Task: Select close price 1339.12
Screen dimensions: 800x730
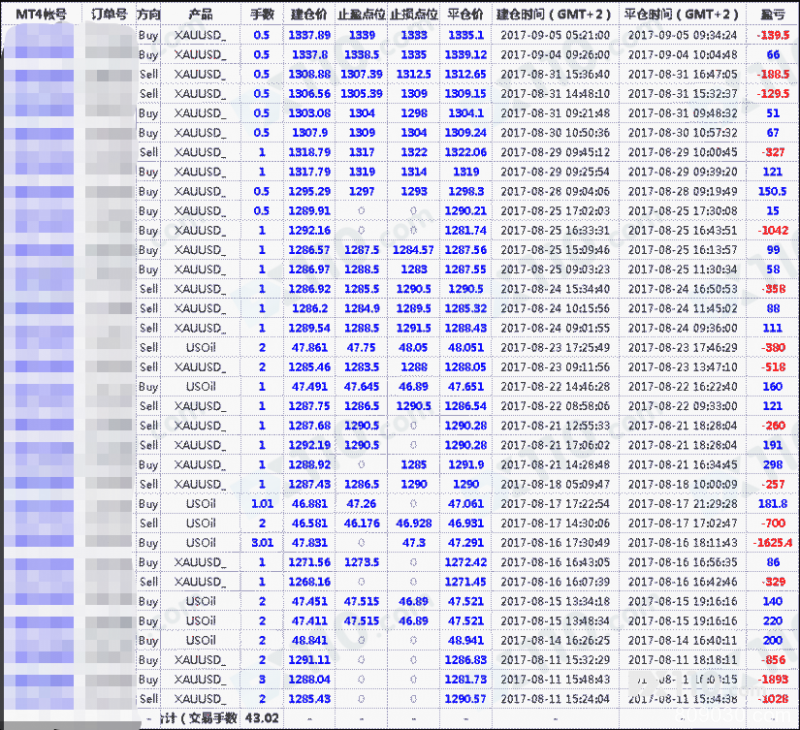Action: click(465, 55)
